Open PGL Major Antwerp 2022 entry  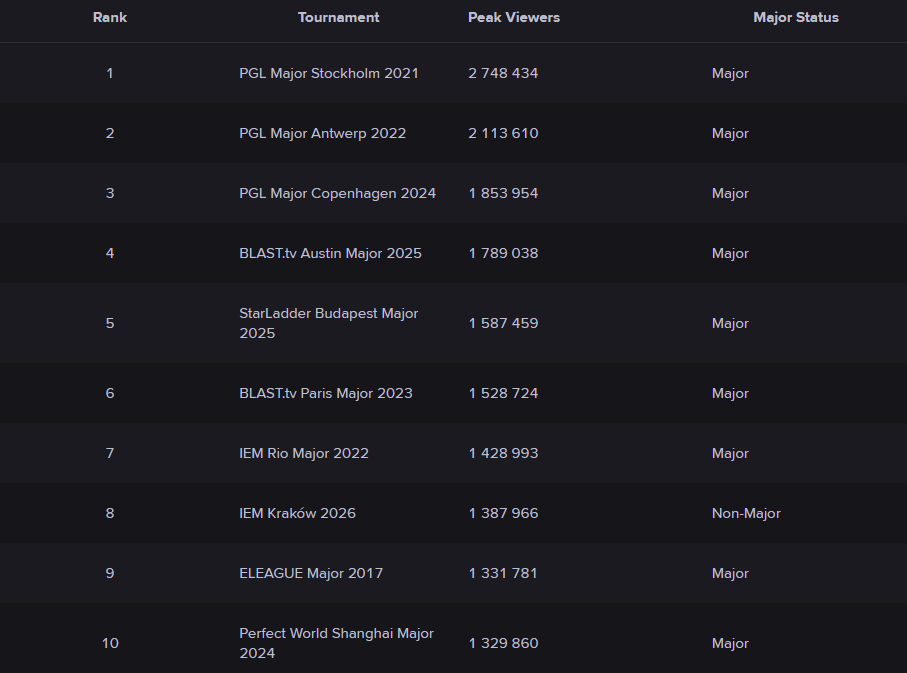322,133
